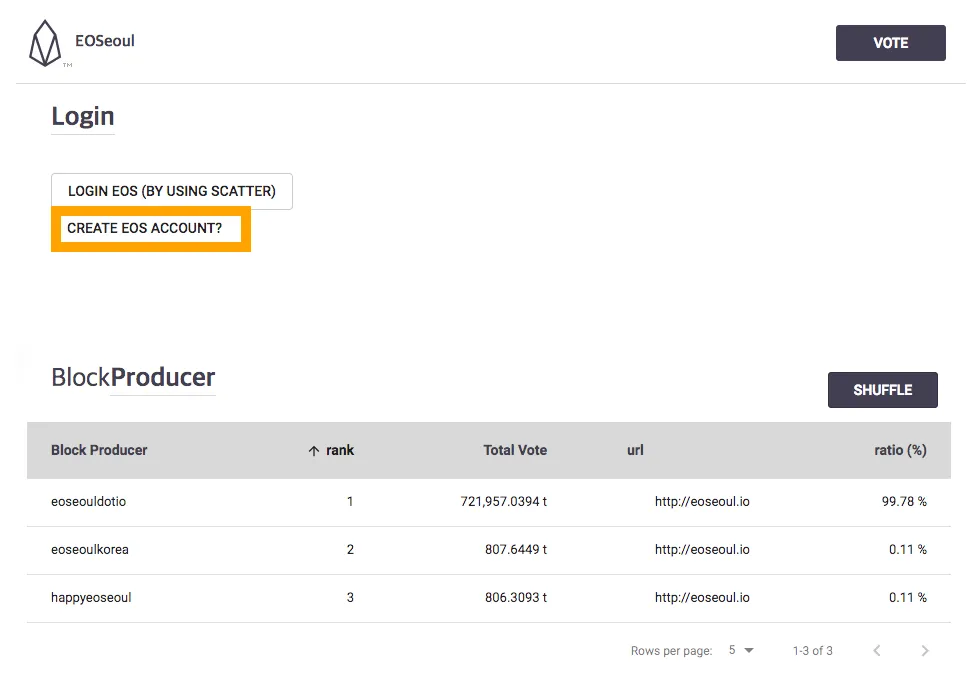This screenshot has height=674, width=979.
Task: Click the SHUFFLE button
Action: 882,390
